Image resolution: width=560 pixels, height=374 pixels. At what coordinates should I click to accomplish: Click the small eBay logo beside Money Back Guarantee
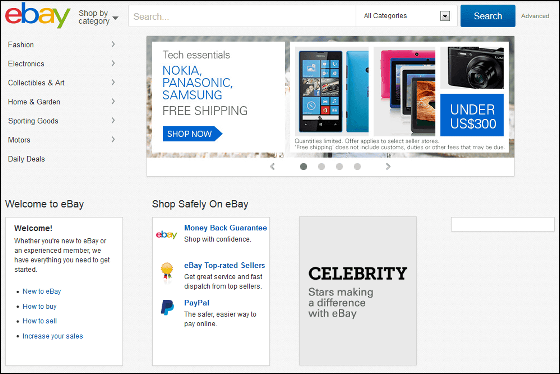point(166,235)
